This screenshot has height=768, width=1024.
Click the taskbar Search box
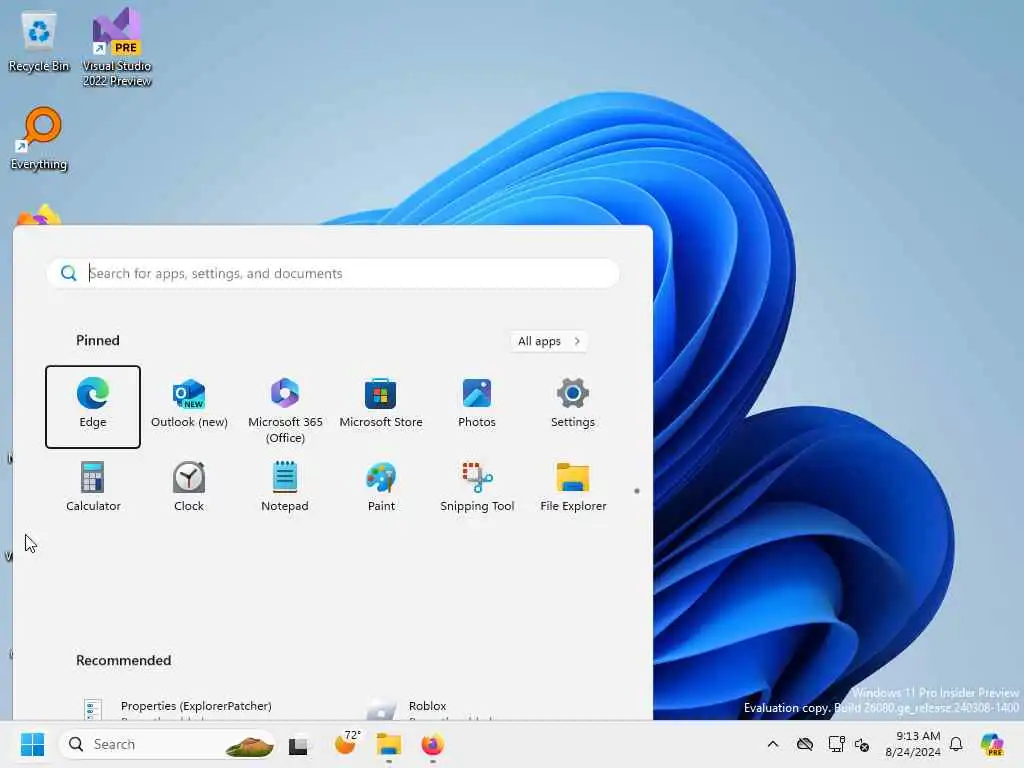[168, 744]
